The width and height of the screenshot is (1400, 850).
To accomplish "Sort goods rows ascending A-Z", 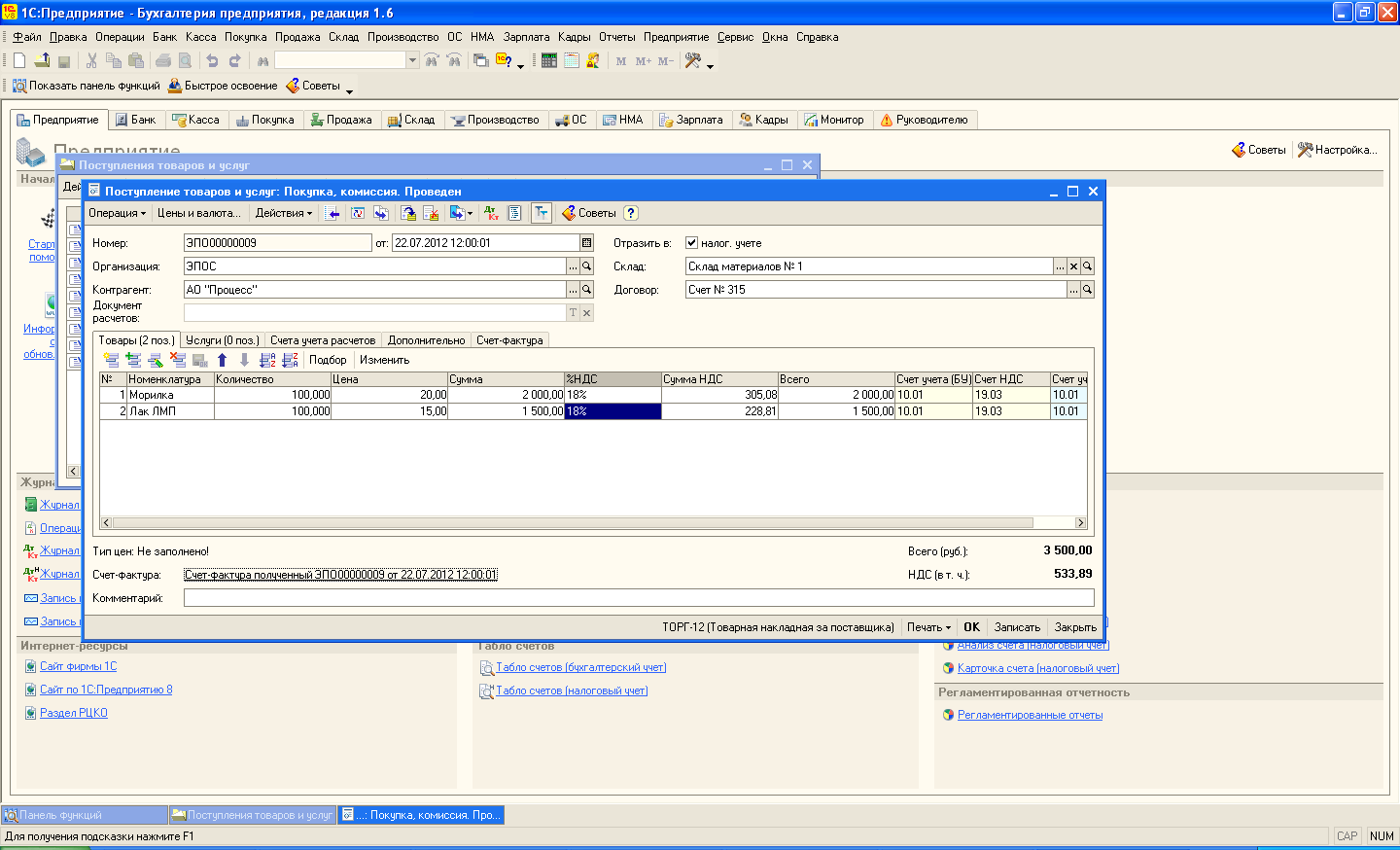I will click(267, 360).
